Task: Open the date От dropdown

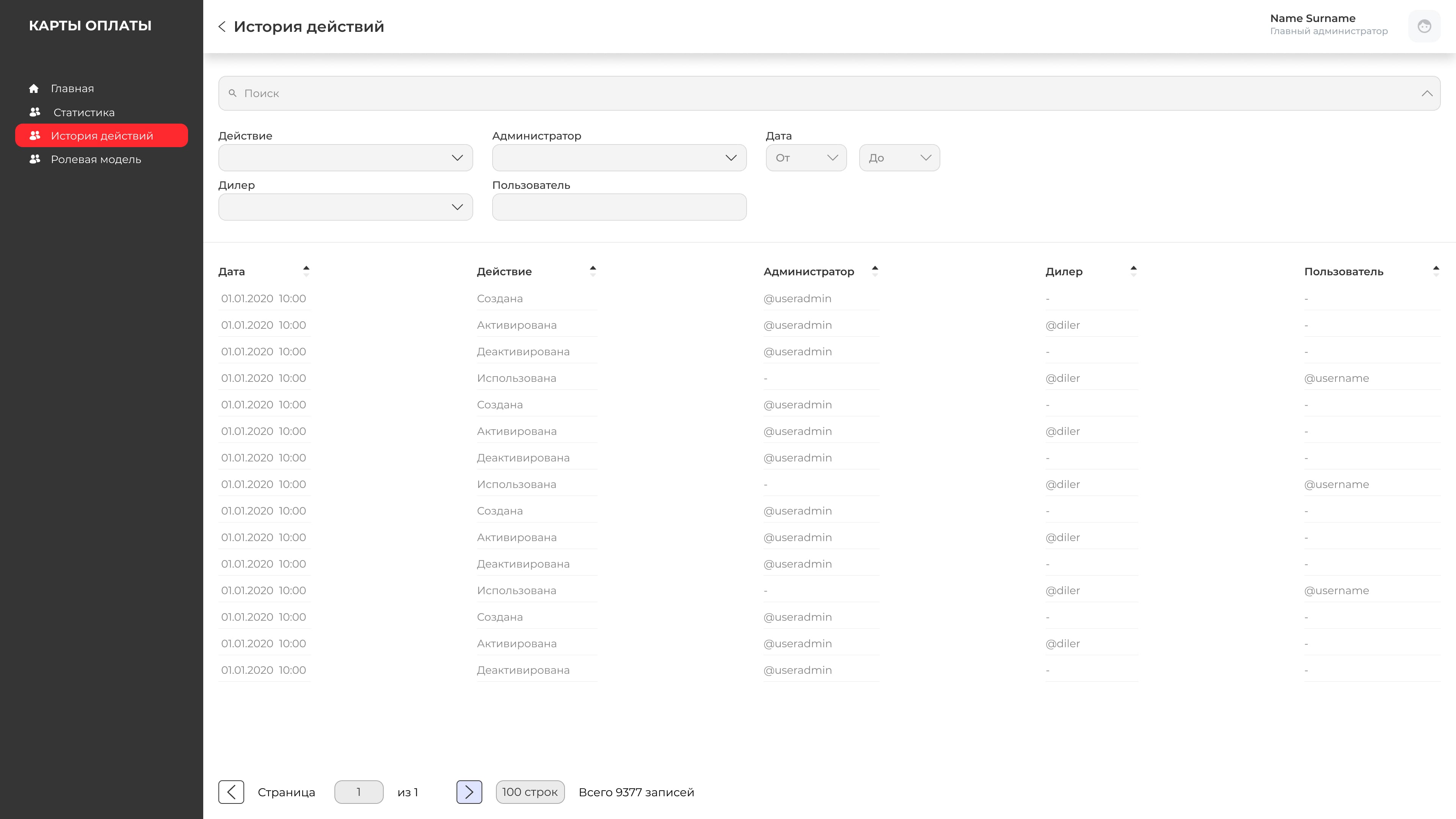Action: (x=806, y=158)
